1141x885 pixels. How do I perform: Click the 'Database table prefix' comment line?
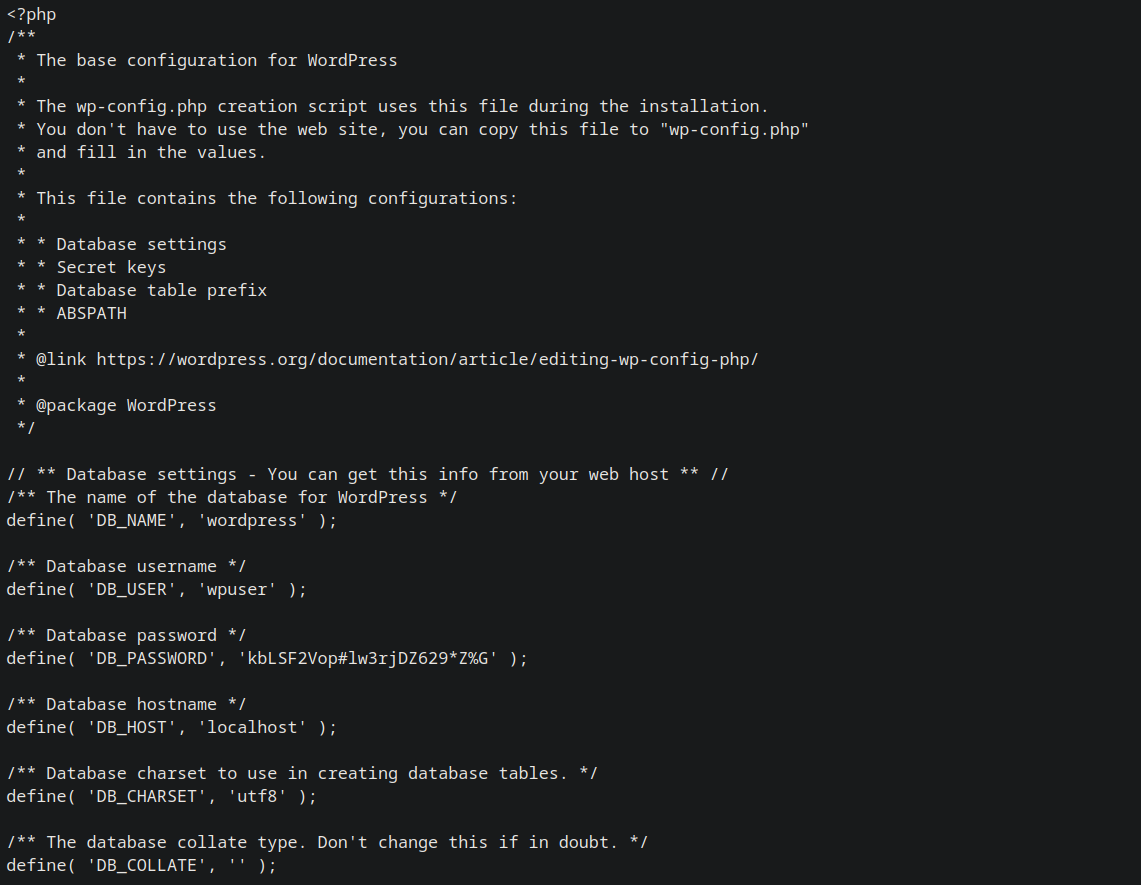click(161, 290)
